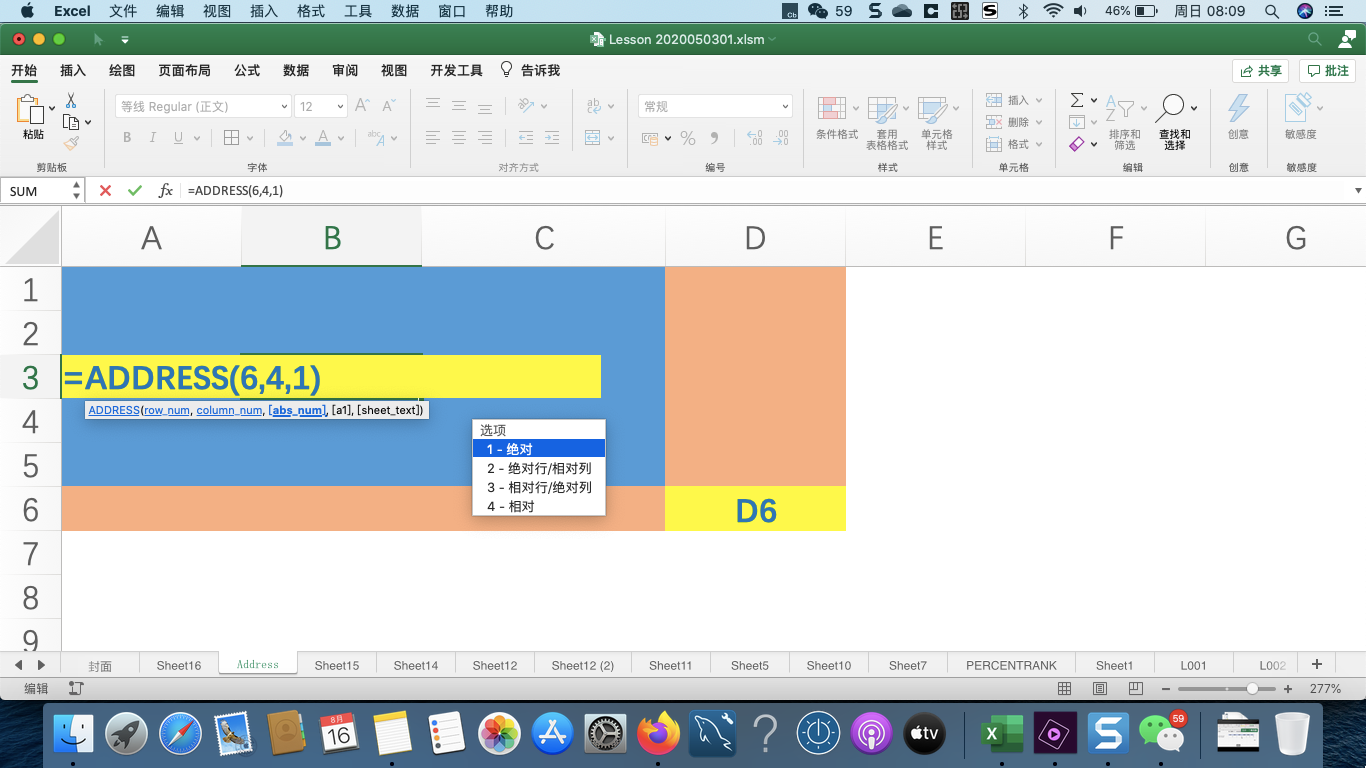Decrease font size with smaller A icon

point(387,106)
